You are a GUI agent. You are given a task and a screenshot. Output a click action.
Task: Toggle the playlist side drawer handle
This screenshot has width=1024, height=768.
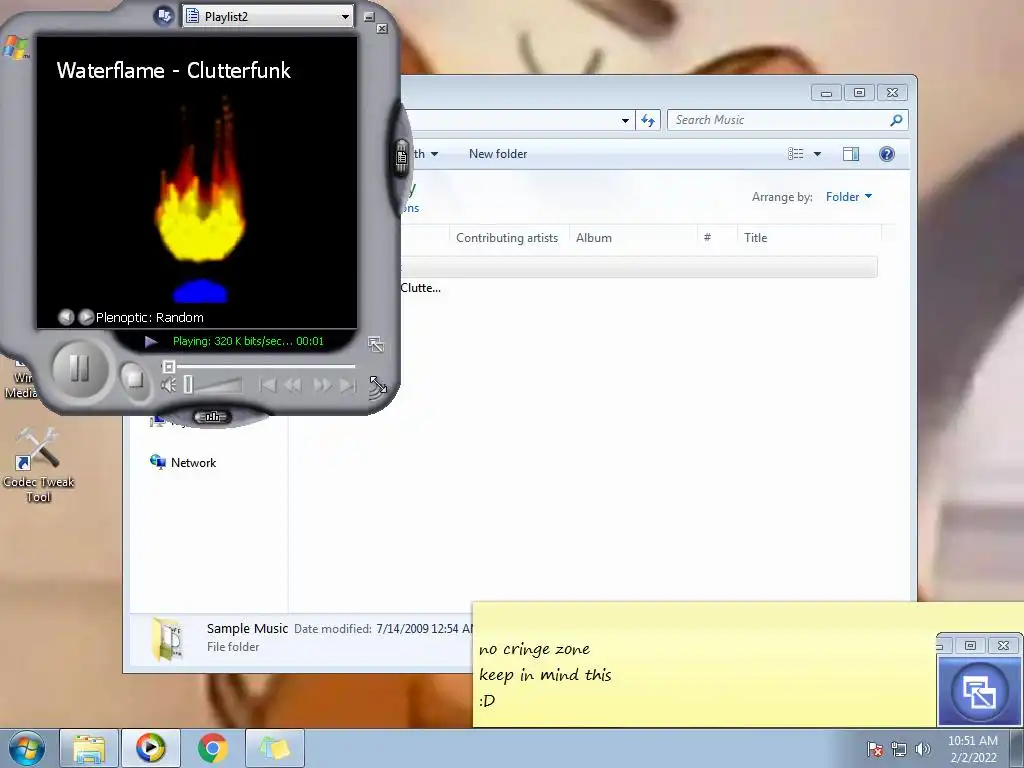tap(402, 157)
